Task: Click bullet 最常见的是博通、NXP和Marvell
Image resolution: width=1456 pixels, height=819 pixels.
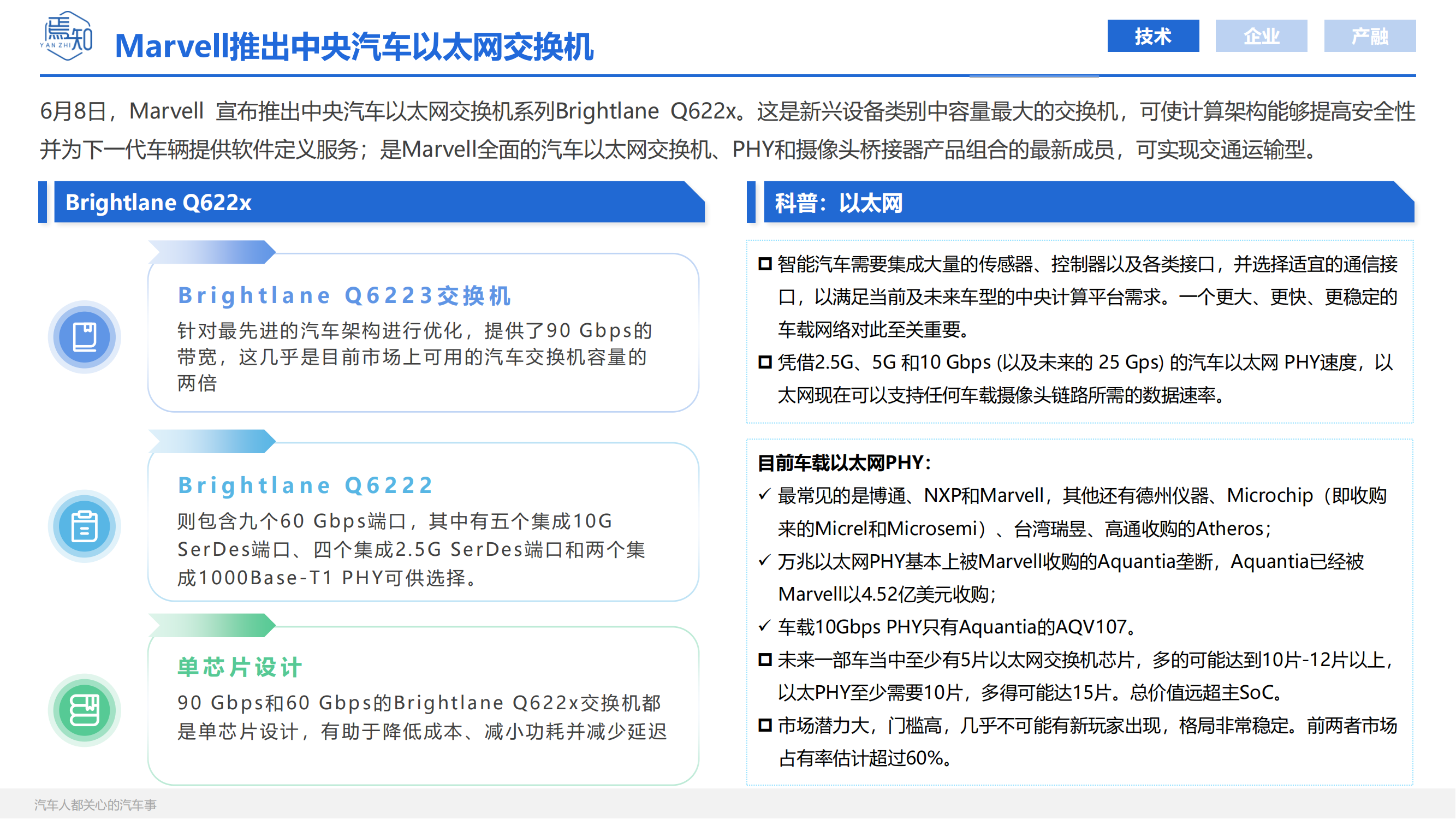Action: [x=1082, y=512]
